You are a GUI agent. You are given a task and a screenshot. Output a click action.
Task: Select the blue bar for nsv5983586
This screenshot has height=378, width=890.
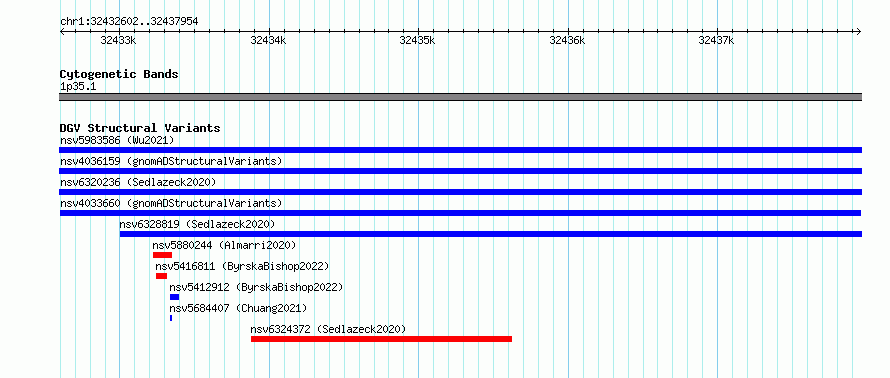460,150
